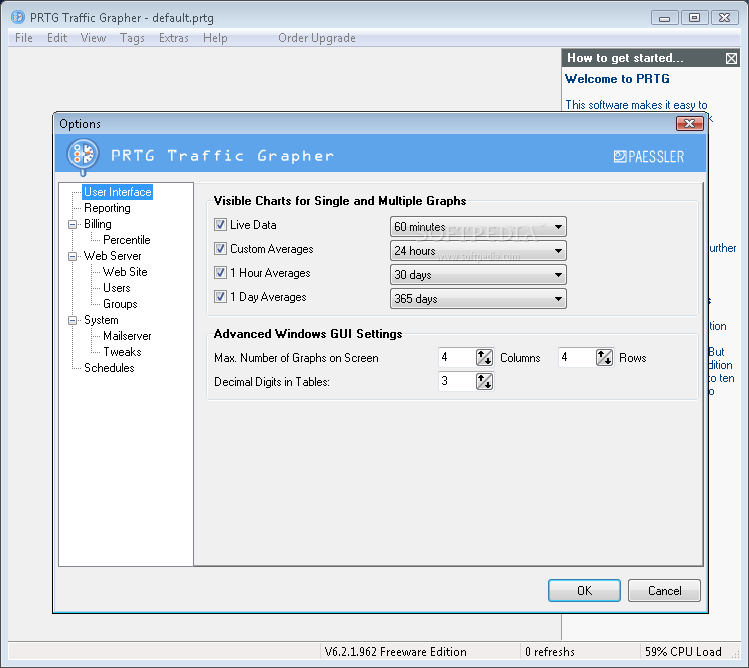Click the Paessler logo in the Options banner

click(x=649, y=157)
